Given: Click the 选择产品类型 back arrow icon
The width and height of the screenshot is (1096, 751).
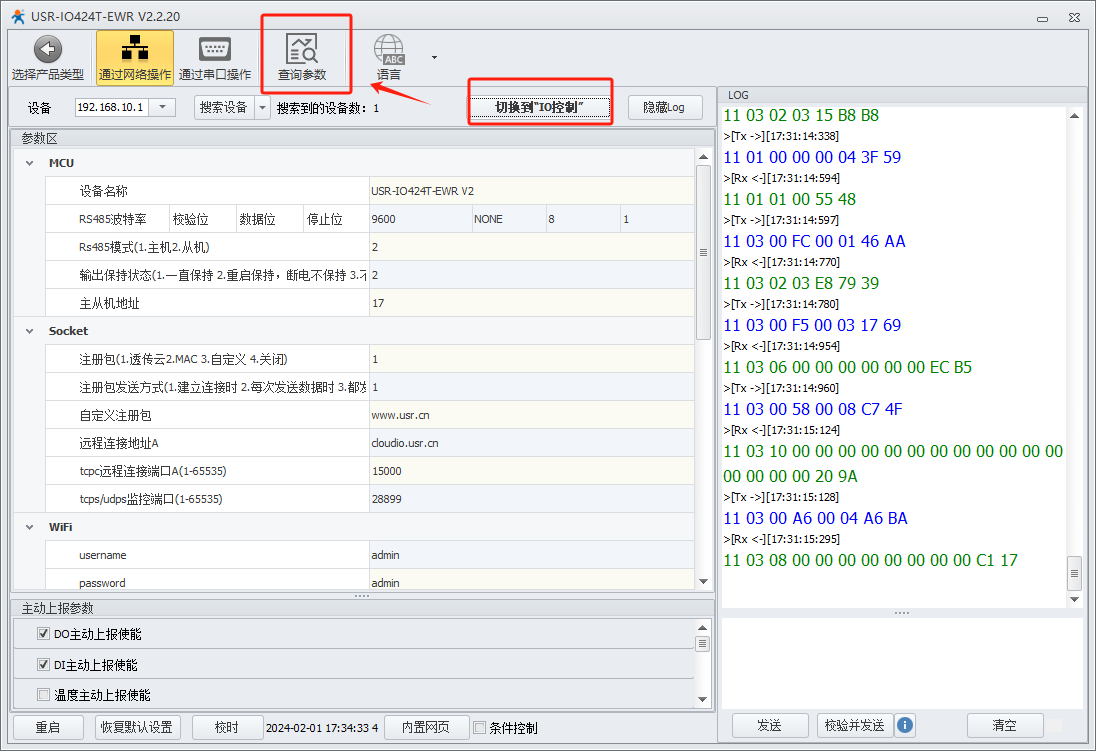Looking at the screenshot, I should [47, 50].
